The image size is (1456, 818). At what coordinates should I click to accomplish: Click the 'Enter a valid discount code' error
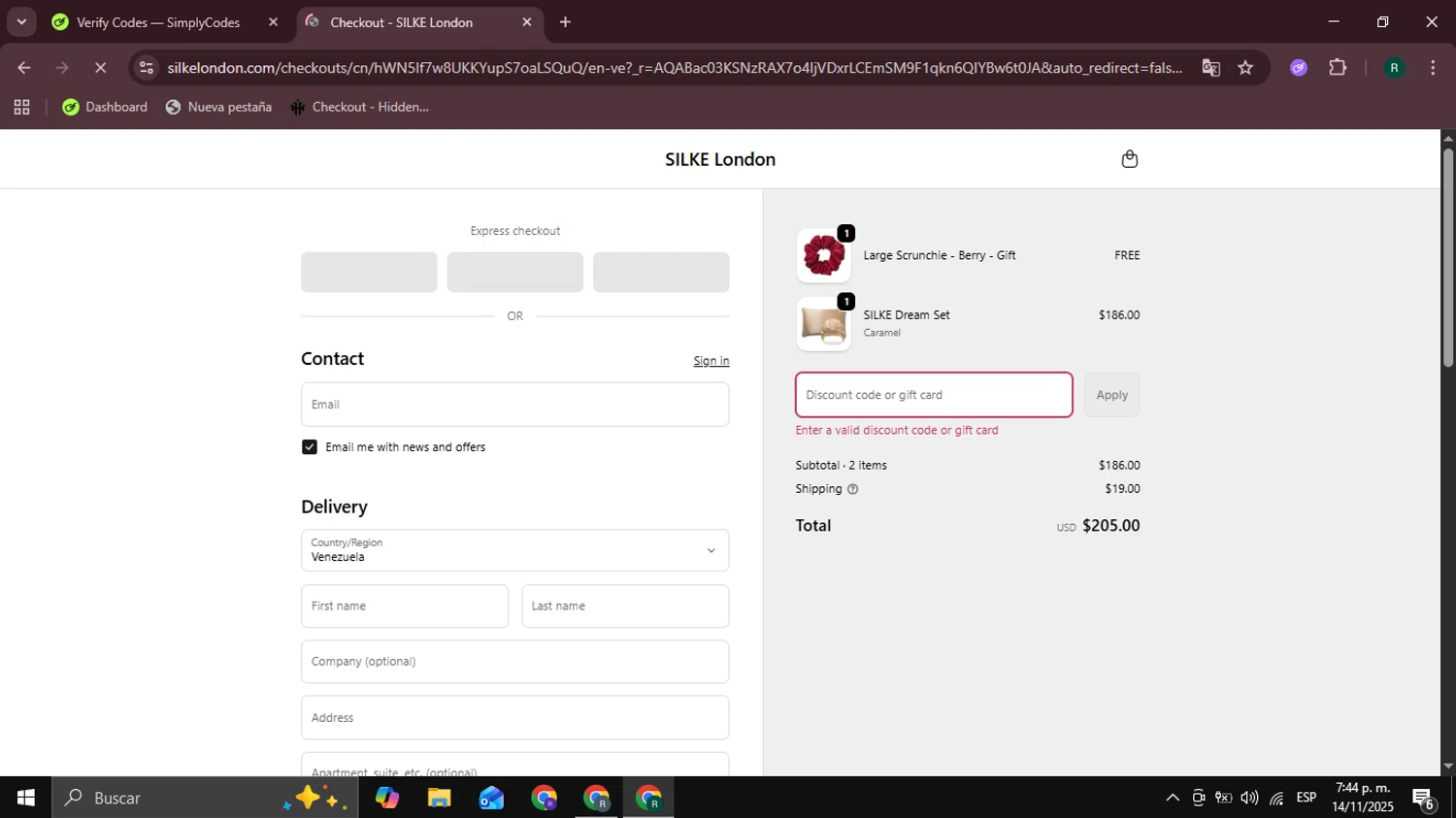[x=897, y=431]
